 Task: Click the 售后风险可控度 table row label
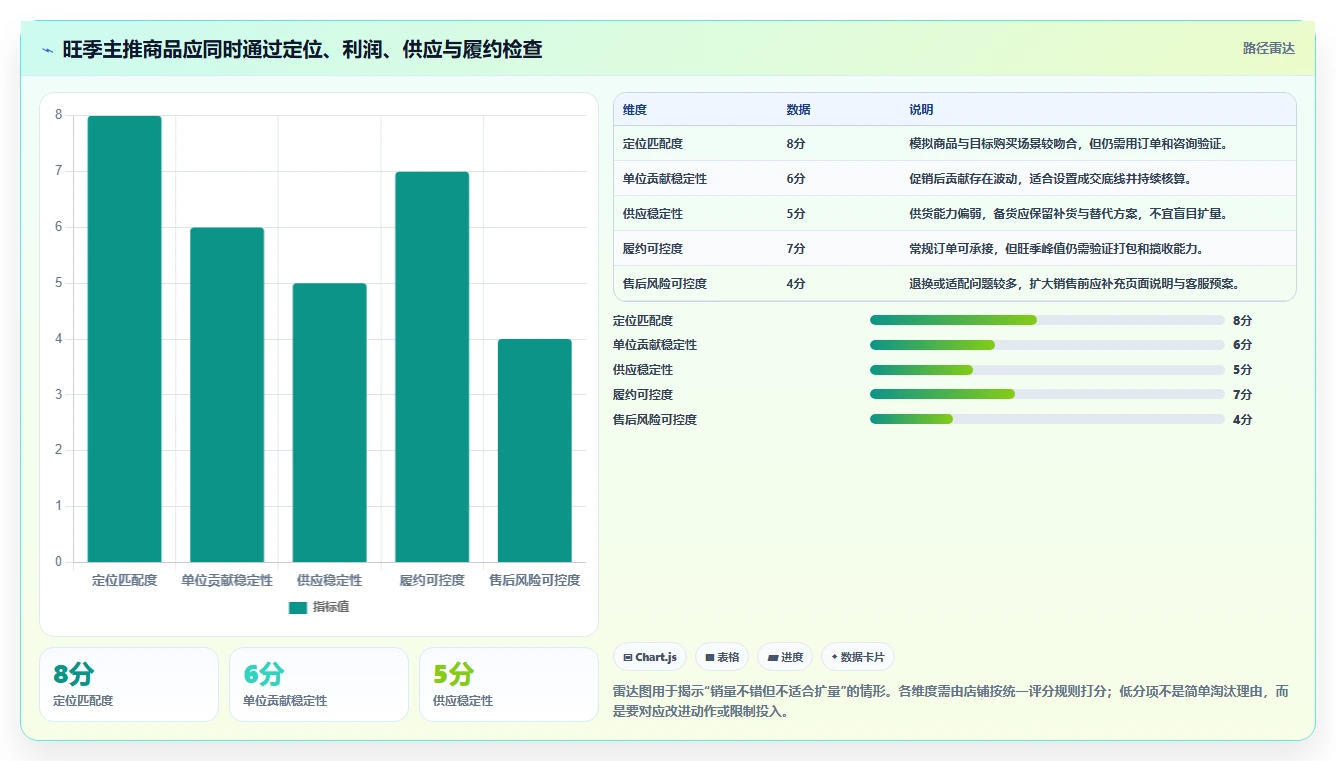[x=665, y=284]
